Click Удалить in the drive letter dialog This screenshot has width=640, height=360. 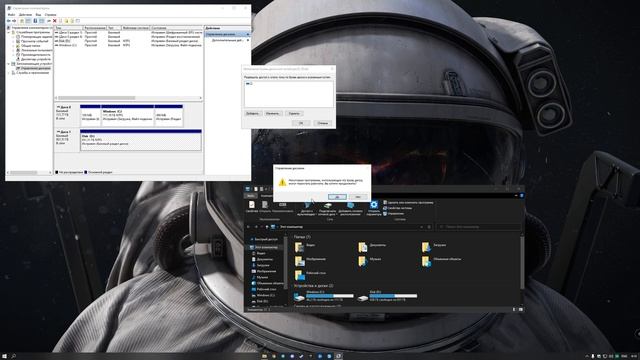click(x=294, y=113)
